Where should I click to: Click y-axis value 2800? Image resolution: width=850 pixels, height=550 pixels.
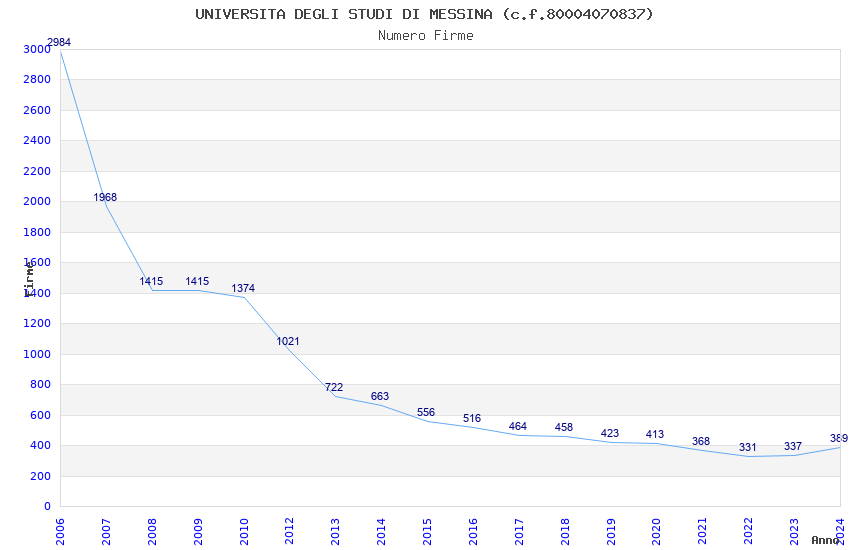(37, 80)
